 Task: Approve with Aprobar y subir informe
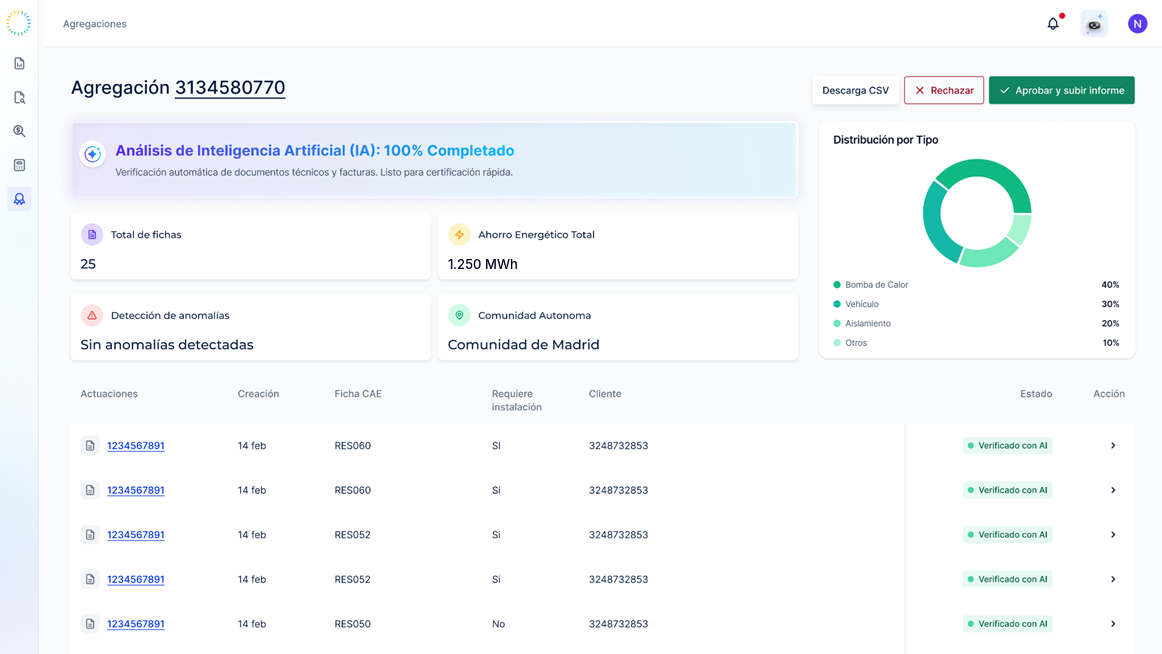[x=1061, y=90]
